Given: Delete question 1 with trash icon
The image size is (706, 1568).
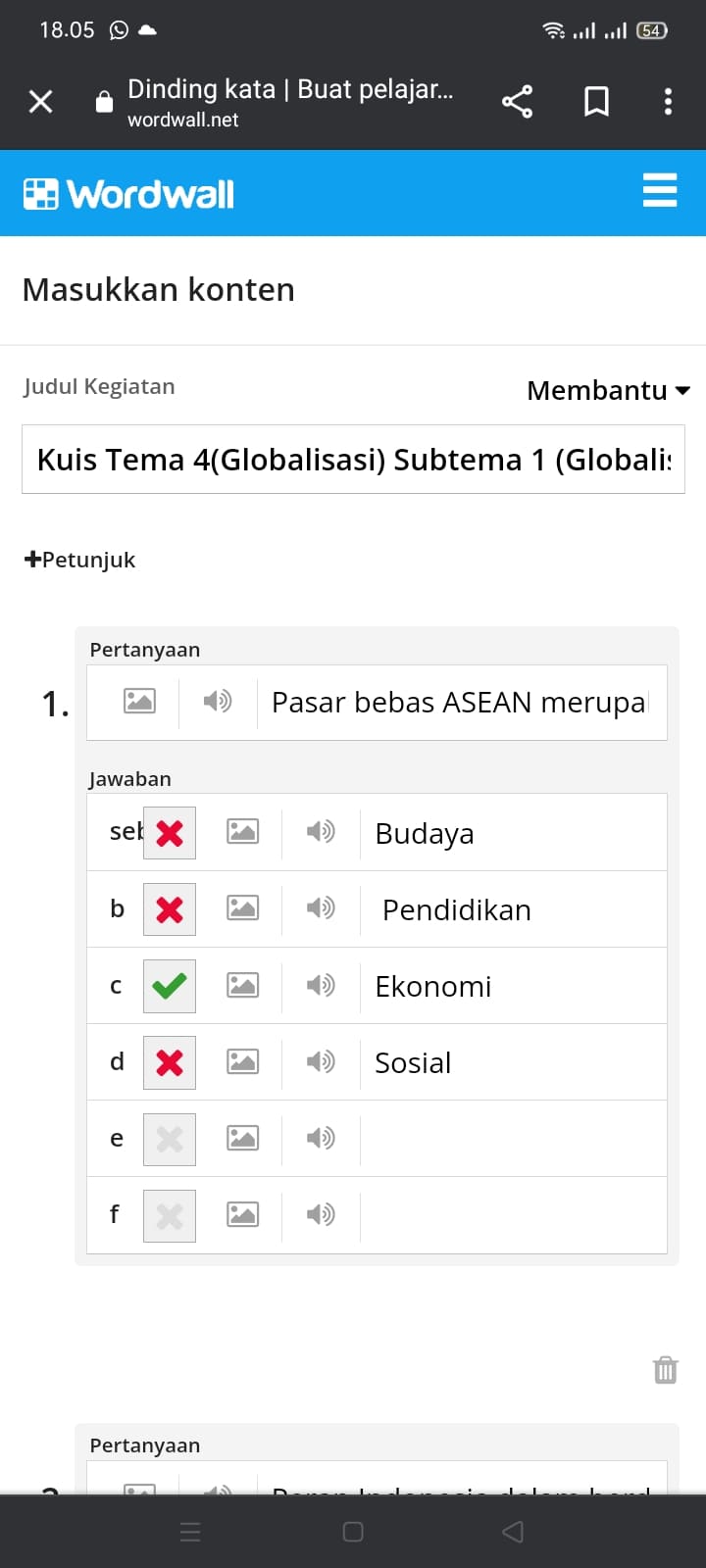Looking at the screenshot, I should pos(666,1369).
